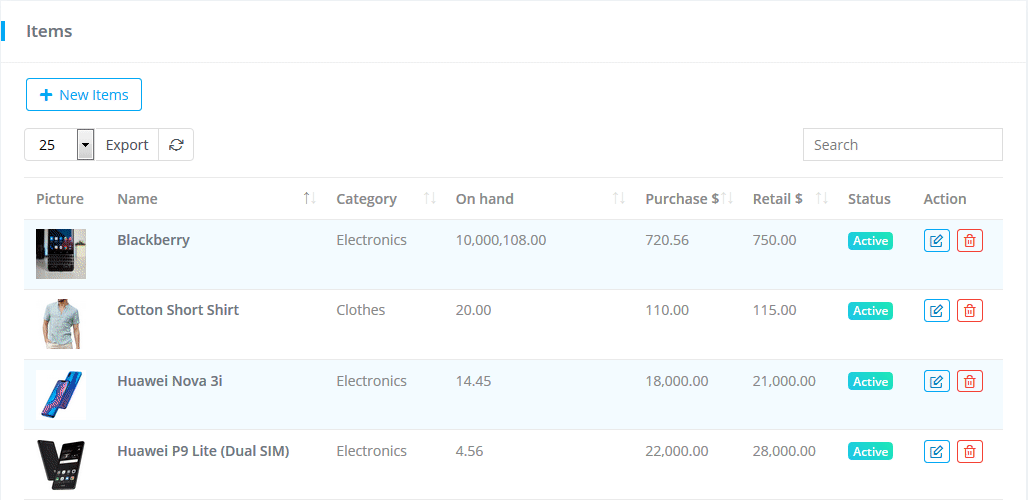
Task: Click edit icon for Cotton Short Shirt
Action: 936,311
